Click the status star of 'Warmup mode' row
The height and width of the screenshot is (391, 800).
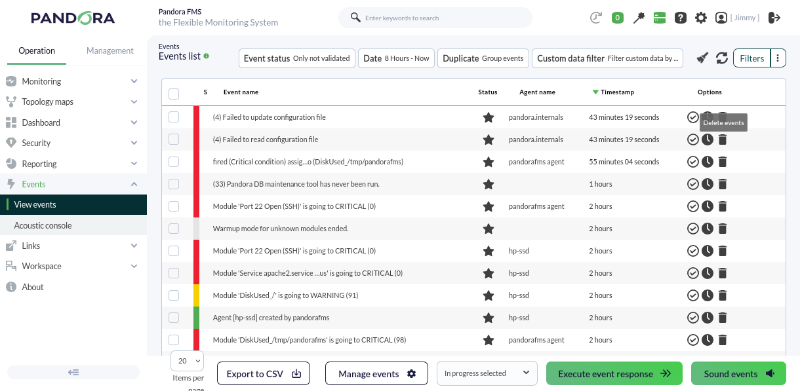coord(488,229)
